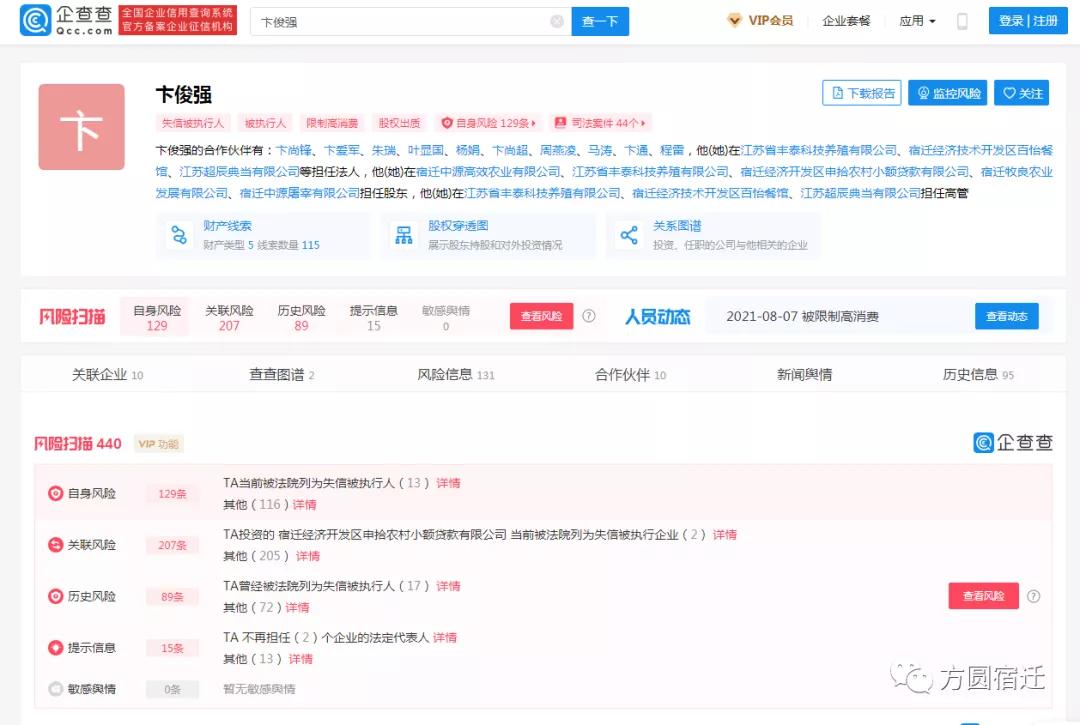
Task: Click the search input field
Action: coord(411,21)
